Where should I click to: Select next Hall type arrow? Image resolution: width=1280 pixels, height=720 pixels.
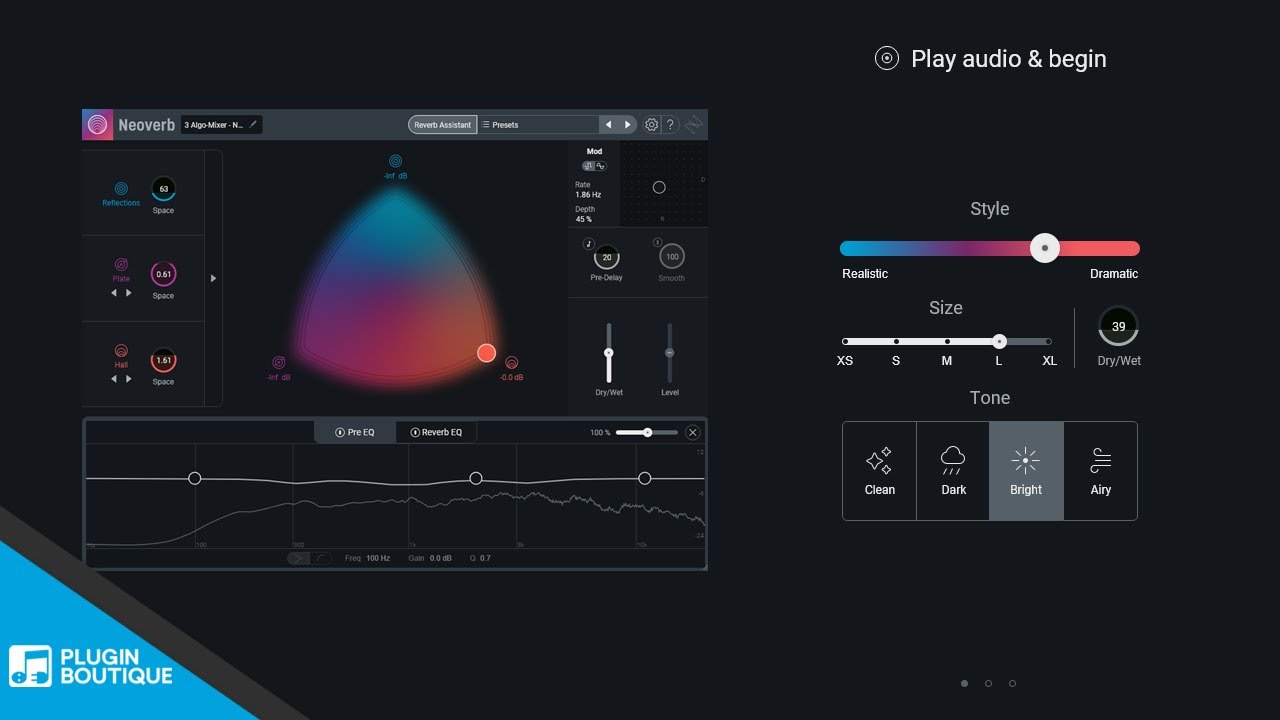(128, 379)
